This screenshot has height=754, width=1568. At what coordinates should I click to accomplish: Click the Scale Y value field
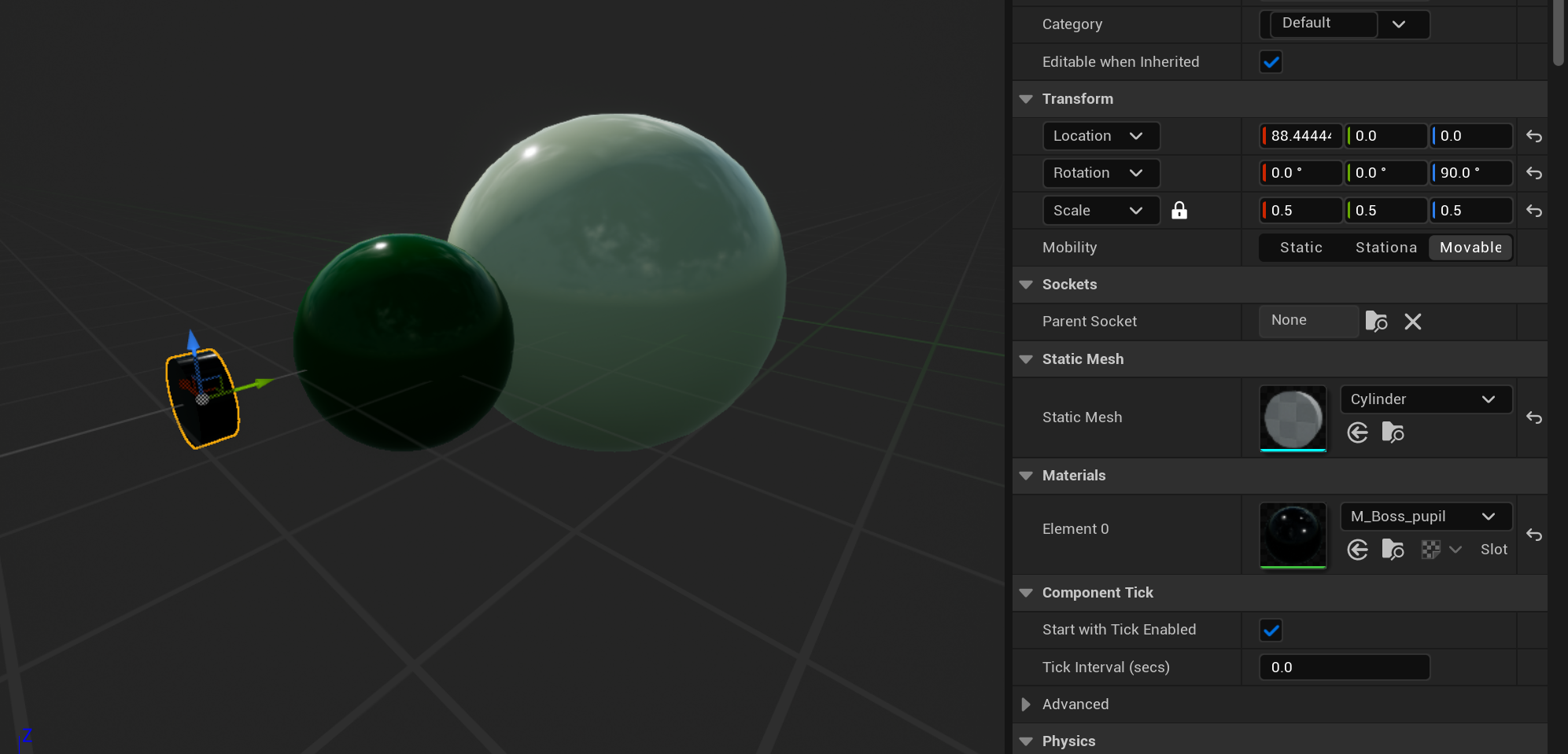tap(1386, 211)
